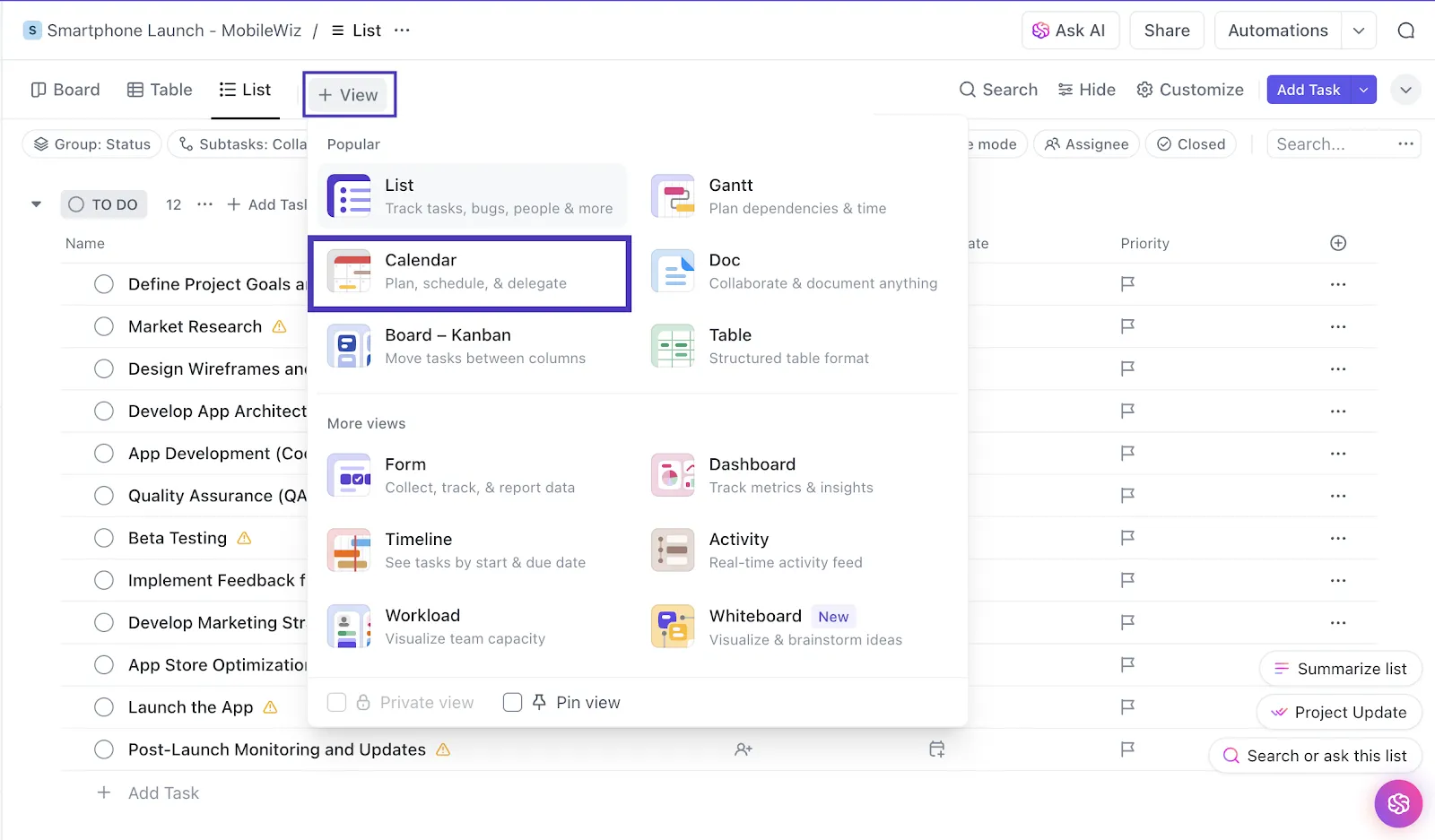Switch to the Board tab

[65, 90]
